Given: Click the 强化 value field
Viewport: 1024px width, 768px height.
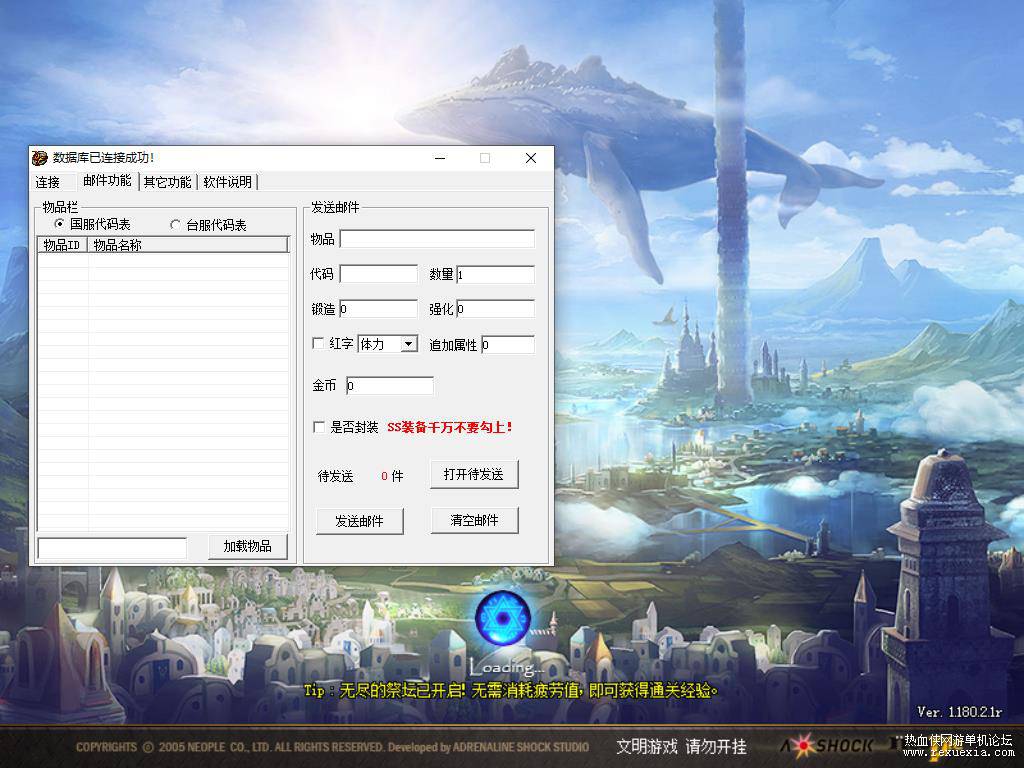Looking at the screenshot, I should pyautogui.click(x=496, y=309).
